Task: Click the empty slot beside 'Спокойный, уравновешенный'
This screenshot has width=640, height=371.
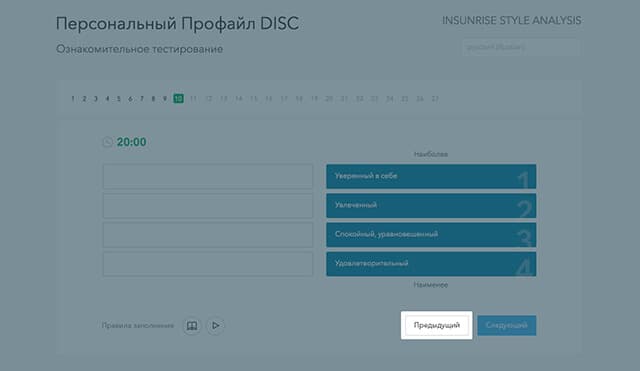Action: click(208, 235)
